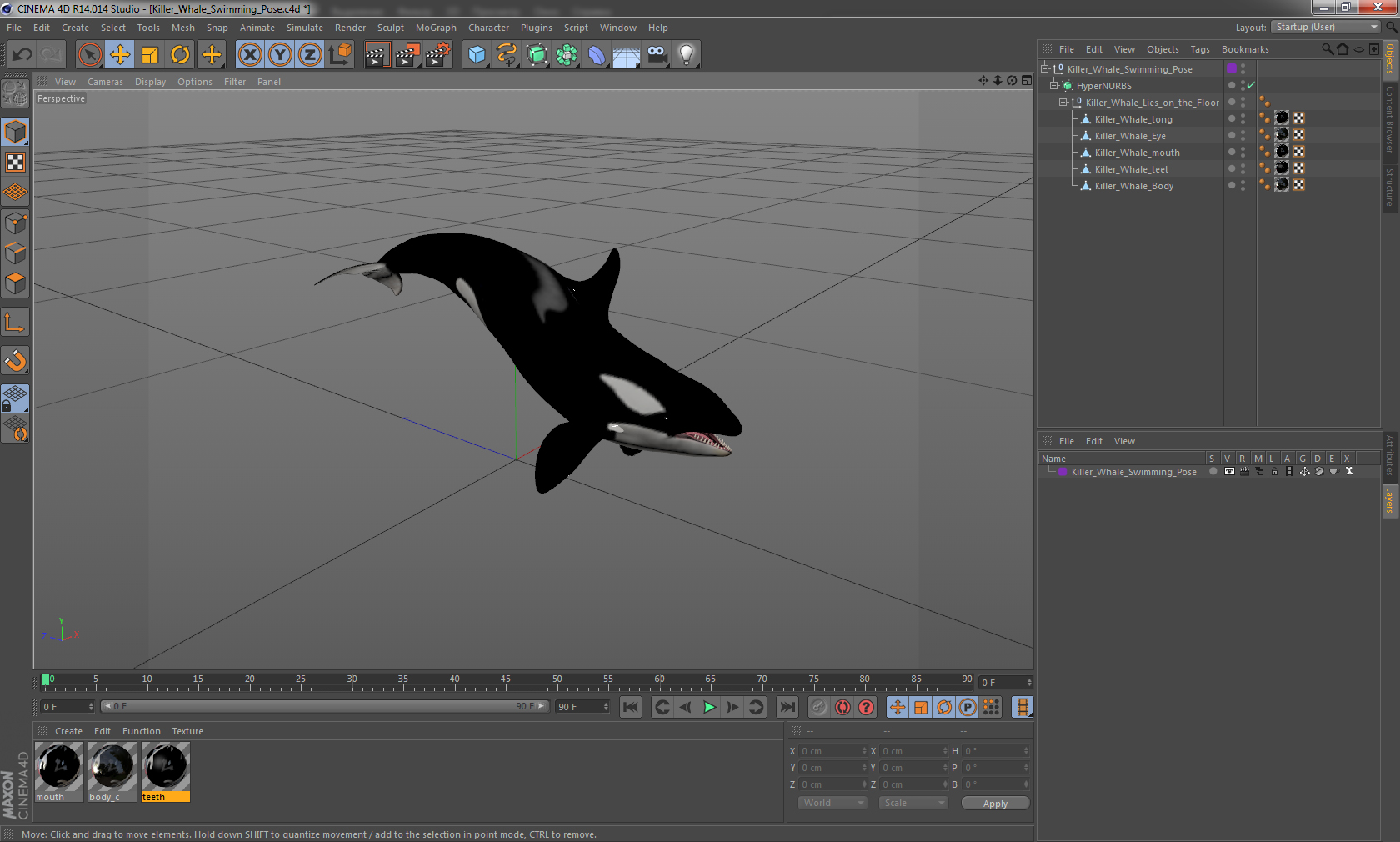Image resolution: width=1400 pixels, height=842 pixels.
Task: Collapse the Killer_Whale_Swimming_Pose tree node
Action: [x=1044, y=68]
